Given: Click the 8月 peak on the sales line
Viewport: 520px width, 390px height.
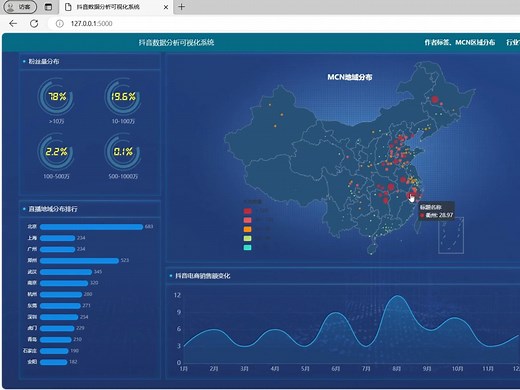Looking at the screenshot, I should [397, 296].
